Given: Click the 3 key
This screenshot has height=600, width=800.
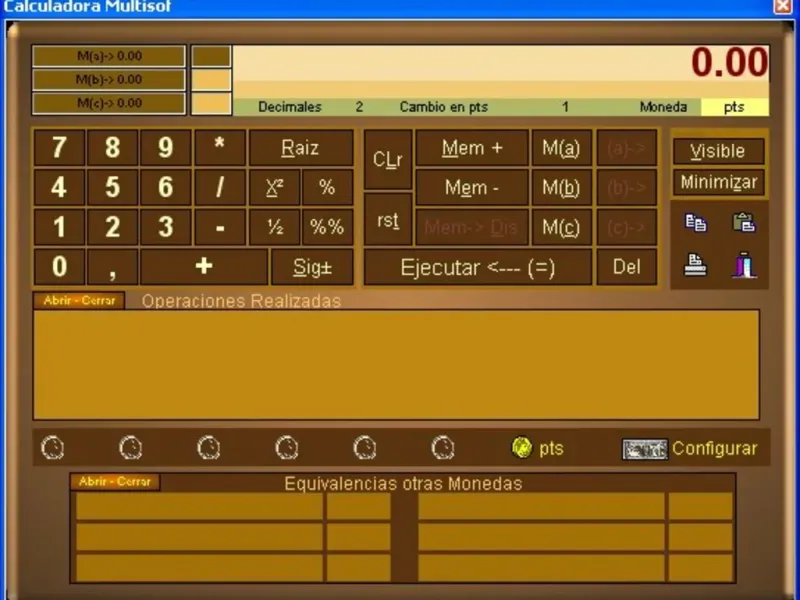Looking at the screenshot, I should (166, 227).
